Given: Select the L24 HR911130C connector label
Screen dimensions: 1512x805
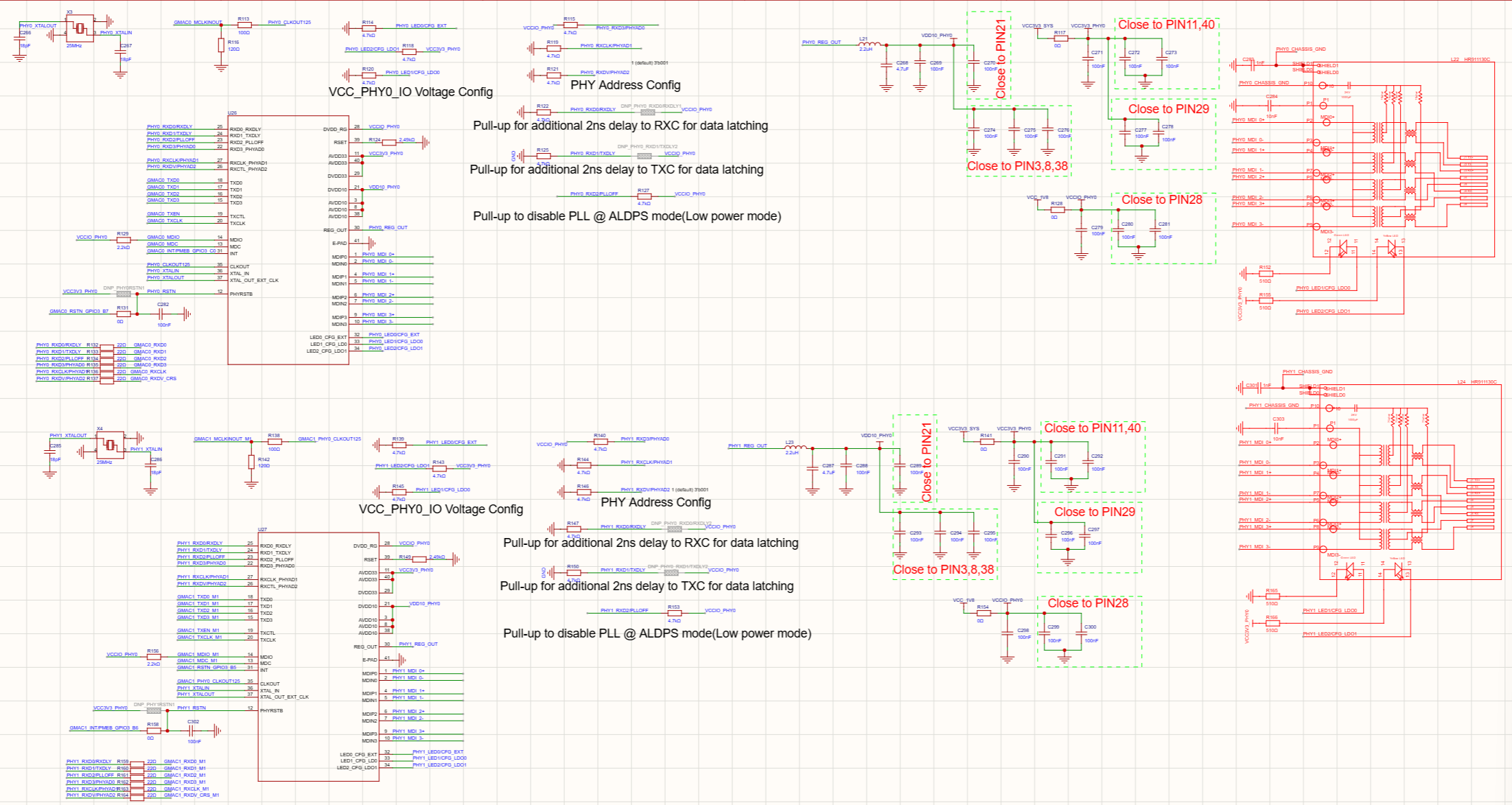Looking at the screenshot, I should pos(1477,382).
